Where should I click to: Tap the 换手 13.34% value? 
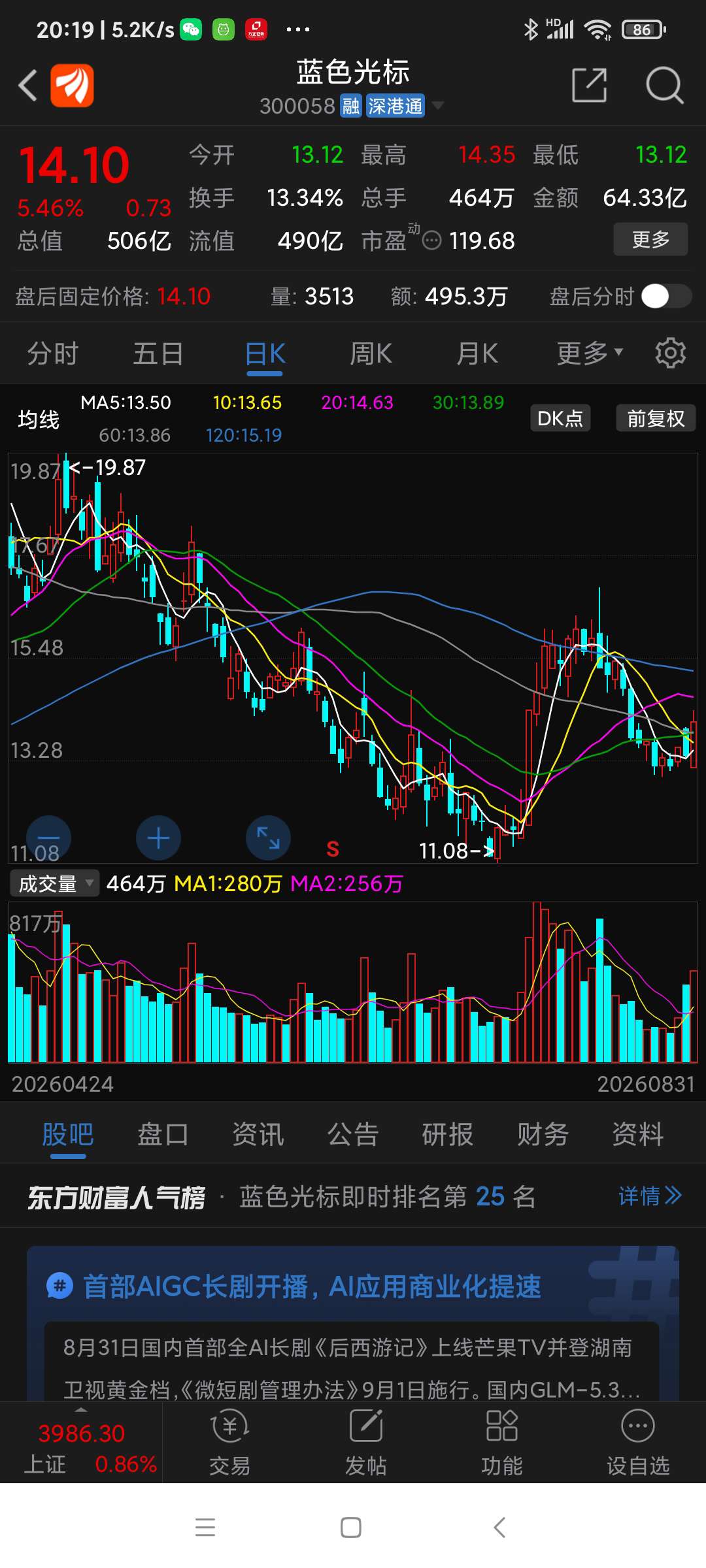coord(305,197)
